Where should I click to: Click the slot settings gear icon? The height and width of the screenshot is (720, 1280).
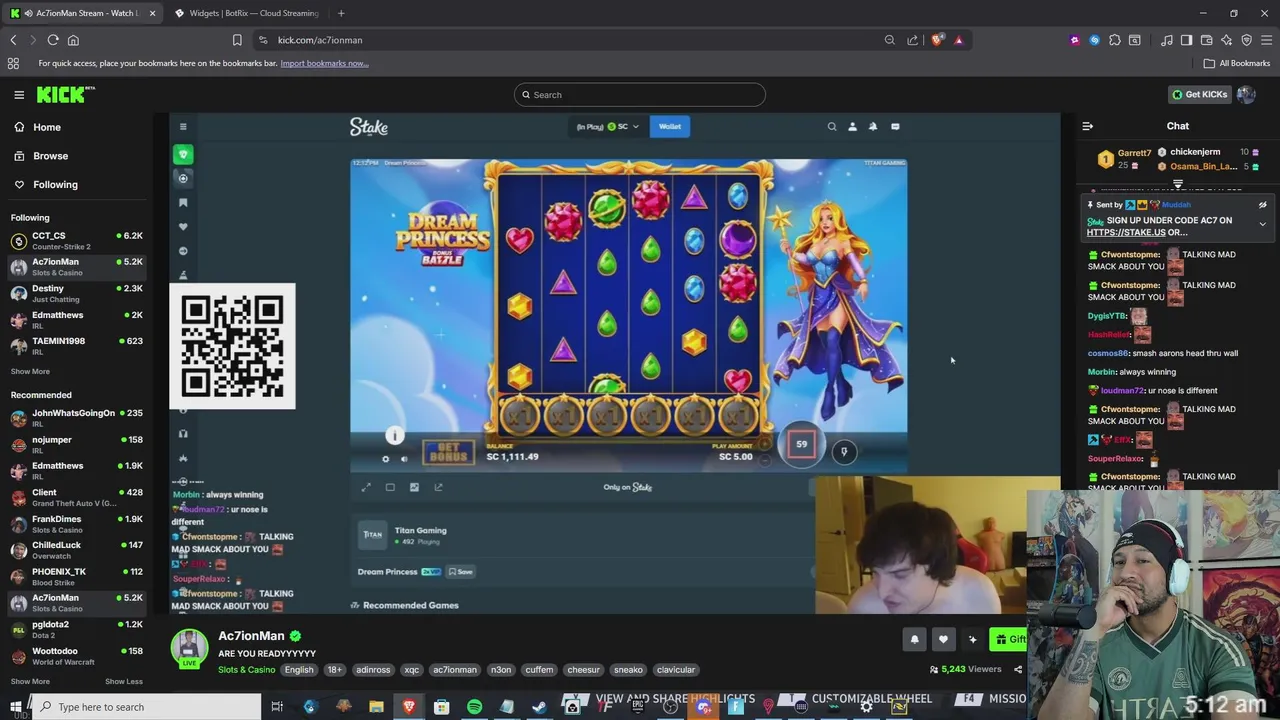coord(385,459)
